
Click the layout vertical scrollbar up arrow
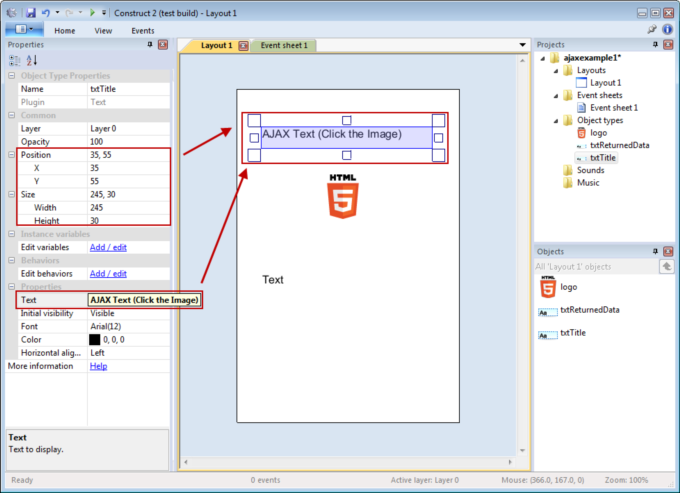523,61
